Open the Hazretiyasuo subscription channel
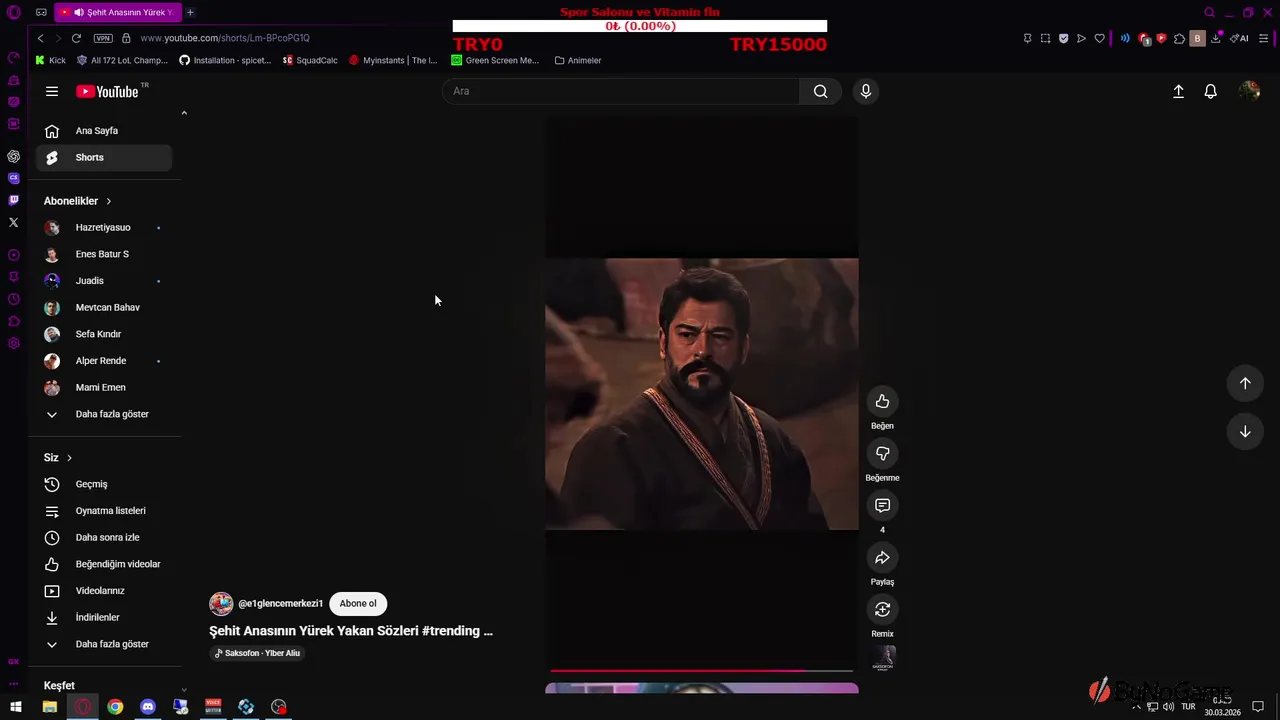This screenshot has height=720, width=1280. (x=104, y=228)
